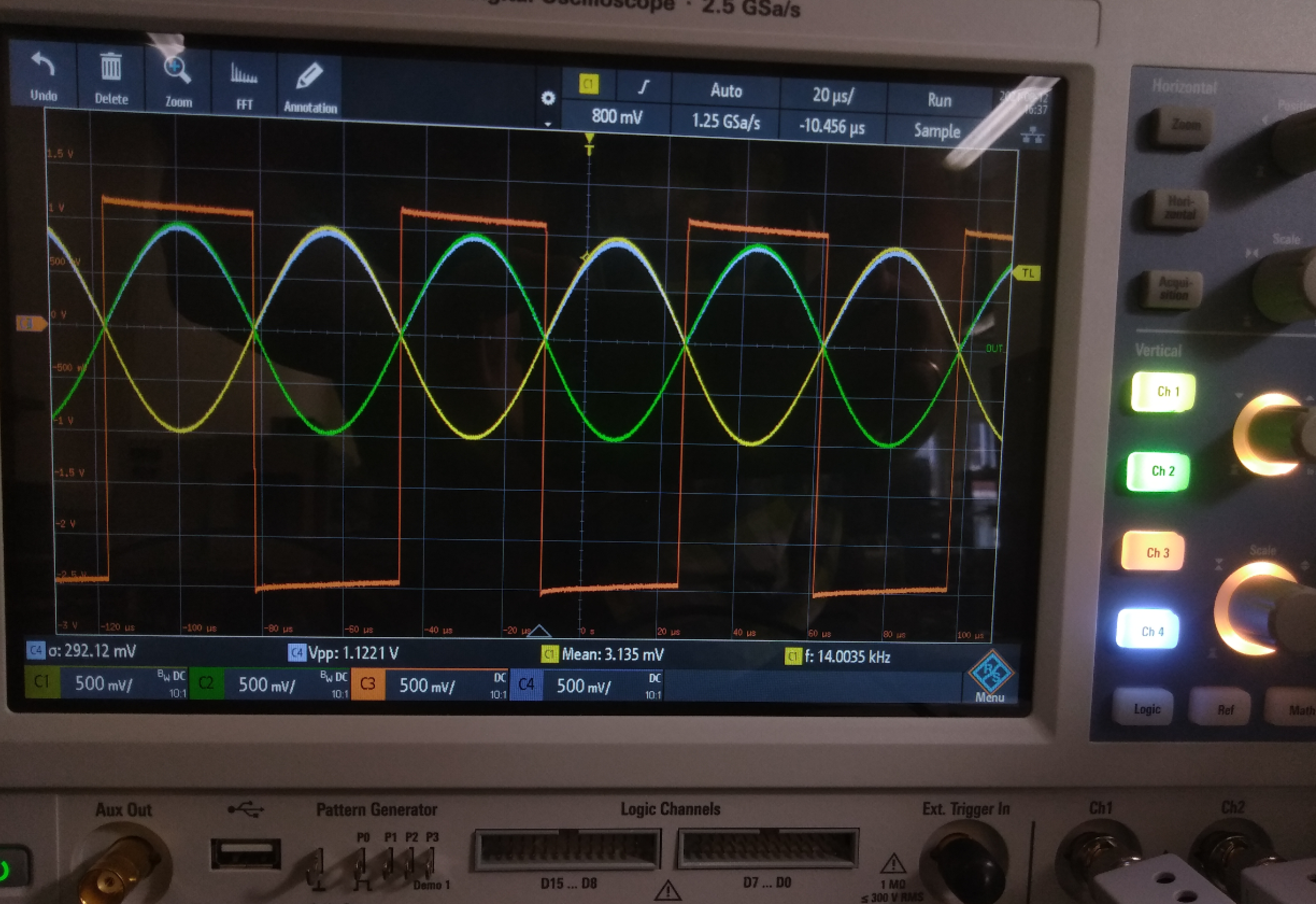
Task: Open the settings gear icon
Action: coord(547,98)
